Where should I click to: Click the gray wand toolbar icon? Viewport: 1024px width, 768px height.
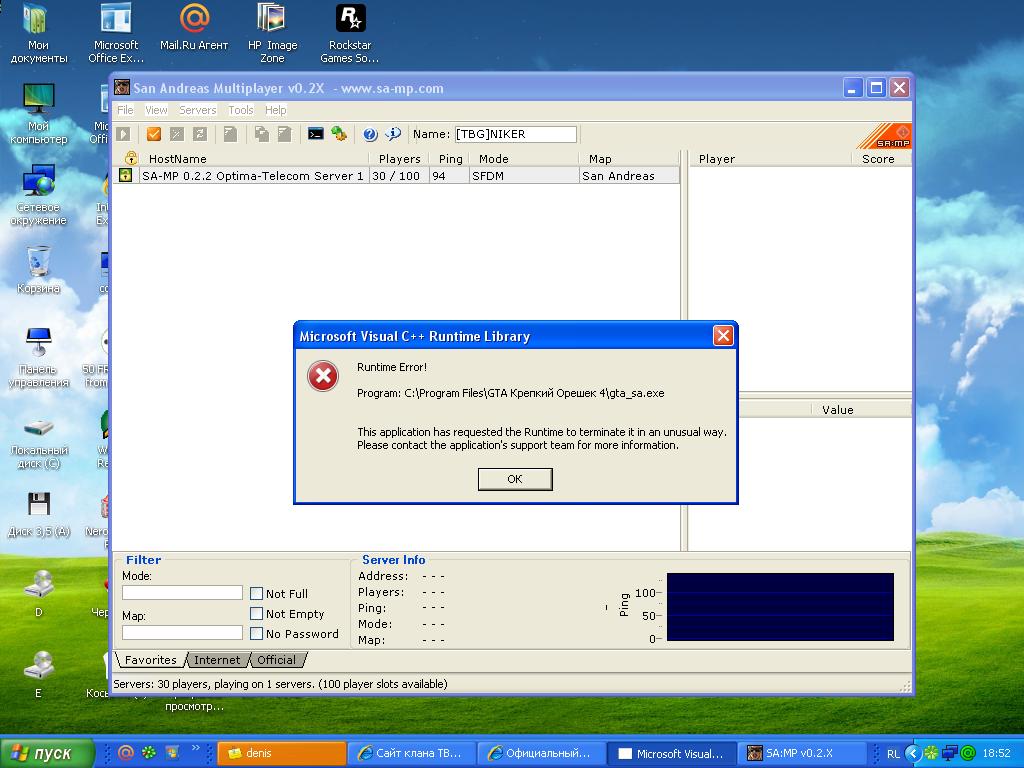(x=176, y=134)
